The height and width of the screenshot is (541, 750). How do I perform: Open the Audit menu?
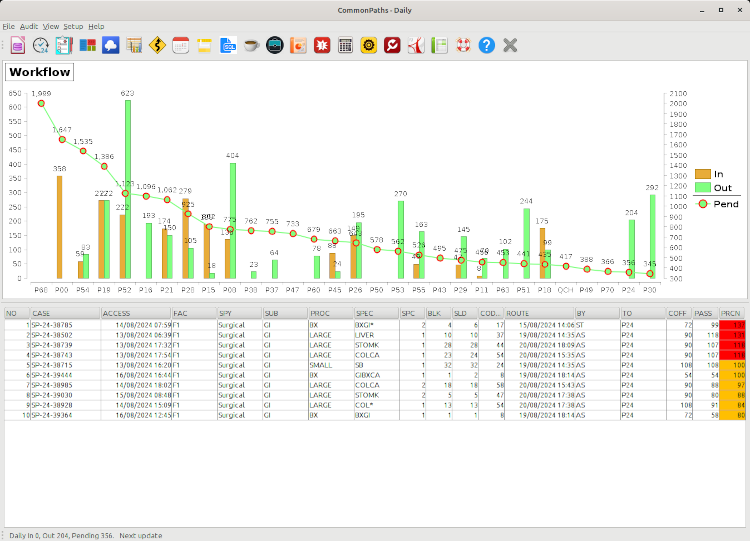point(29,25)
